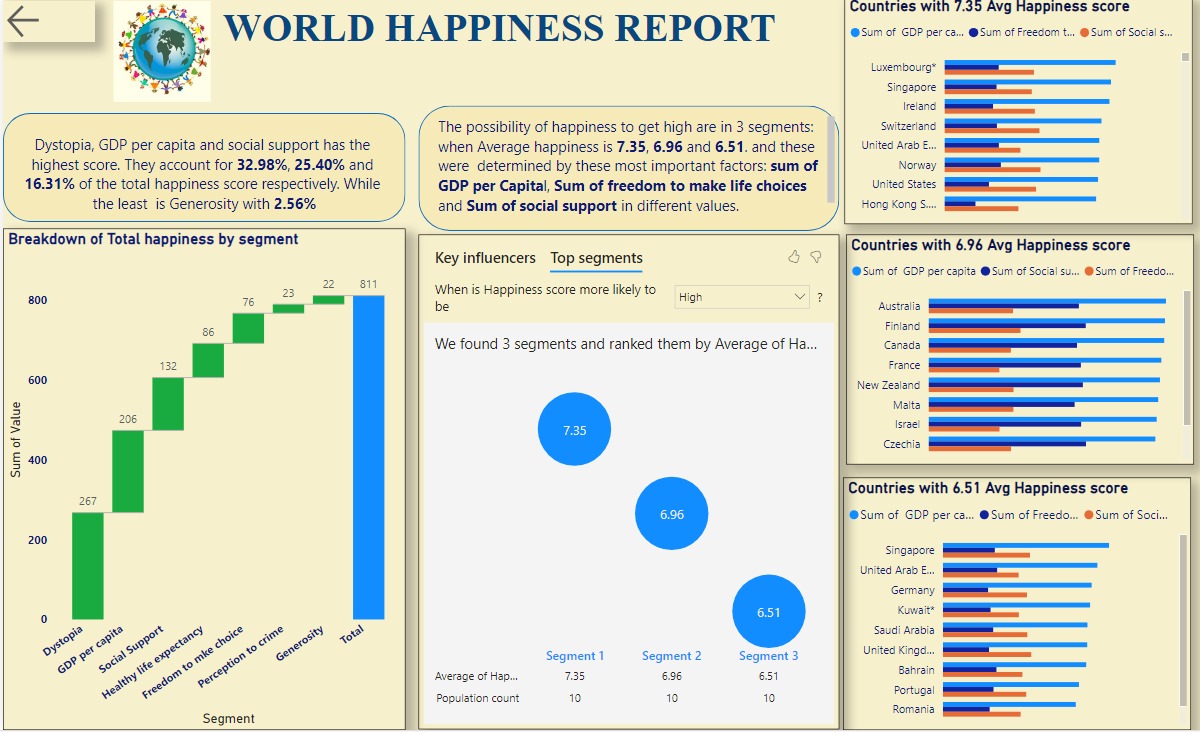Stay on the Top segments tab
The image size is (1200, 732).
point(596,258)
